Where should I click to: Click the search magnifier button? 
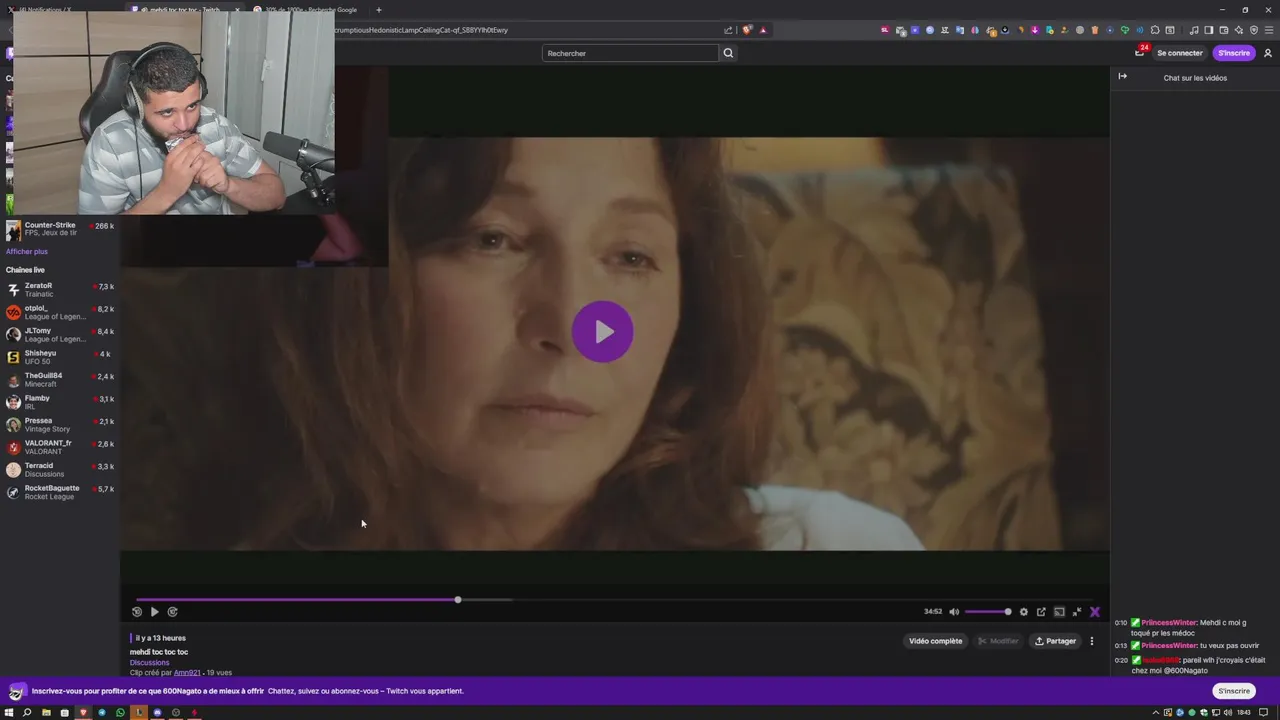click(x=728, y=53)
